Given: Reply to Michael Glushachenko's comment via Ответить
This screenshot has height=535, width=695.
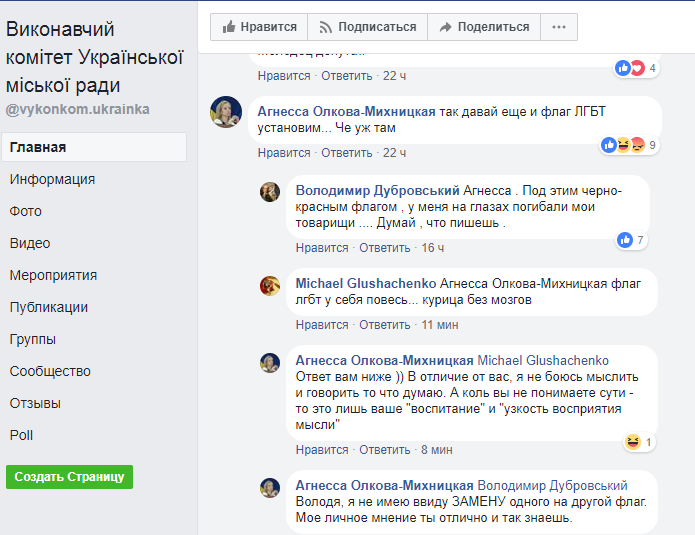Looking at the screenshot, I should pos(384,325).
